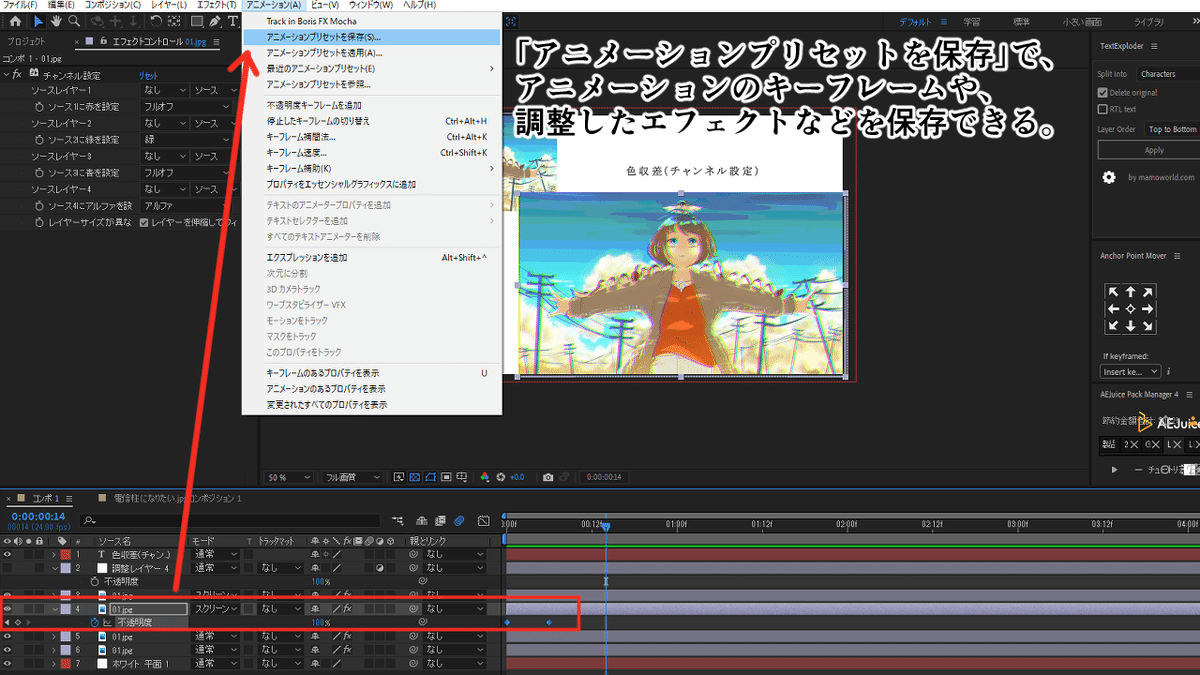1200x675 pixels.
Task: Click the graph editor icon next to 不透明度
Action: [x=108, y=622]
